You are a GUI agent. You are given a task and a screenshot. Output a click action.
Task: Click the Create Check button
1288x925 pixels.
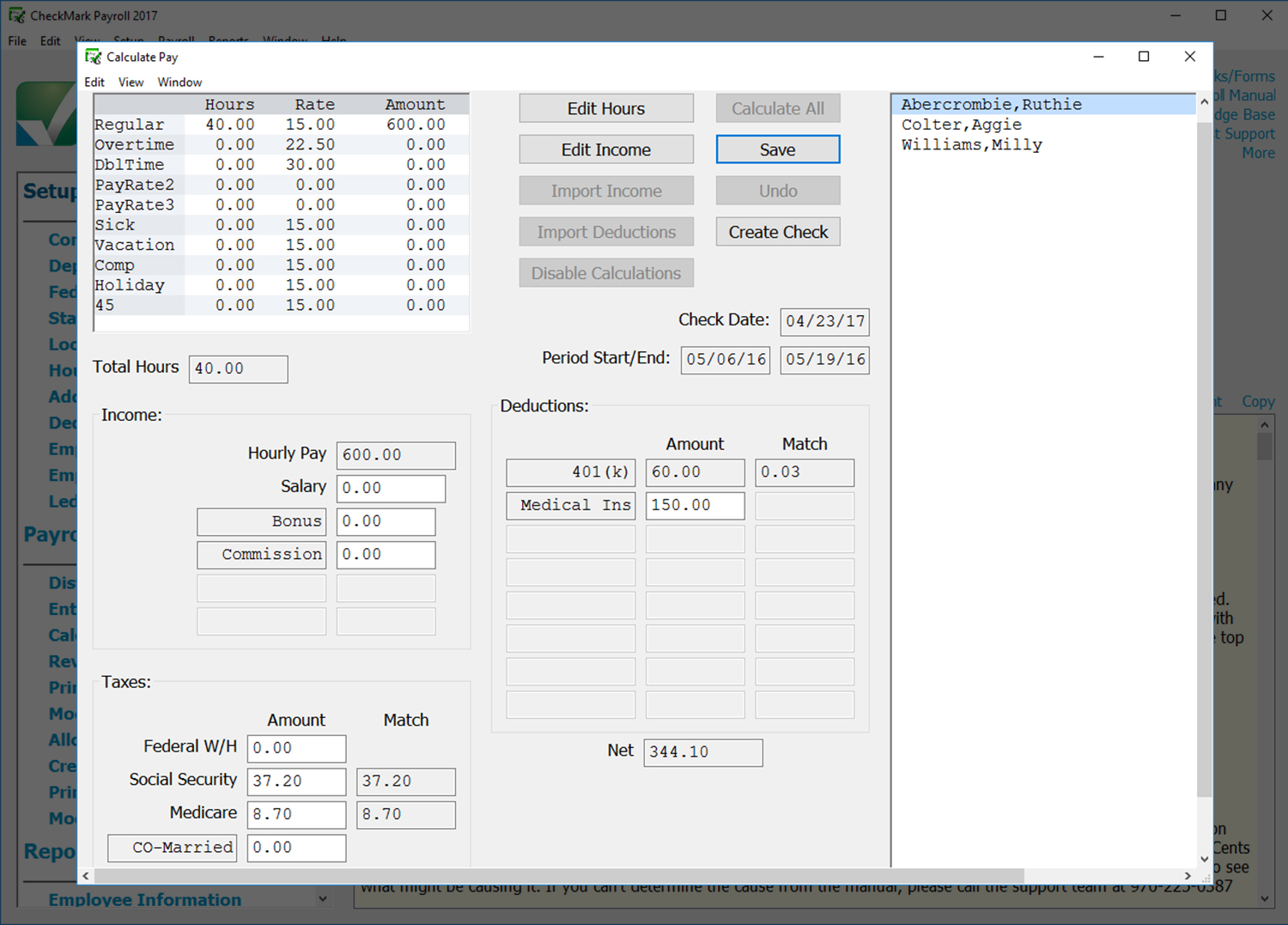click(x=778, y=232)
